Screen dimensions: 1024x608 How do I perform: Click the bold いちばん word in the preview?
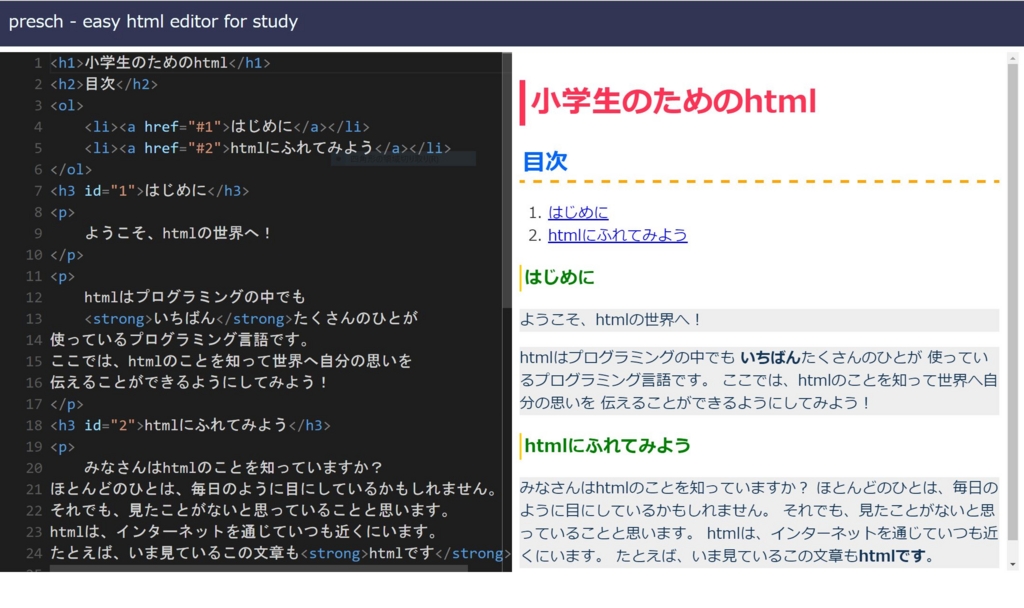click(770, 357)
